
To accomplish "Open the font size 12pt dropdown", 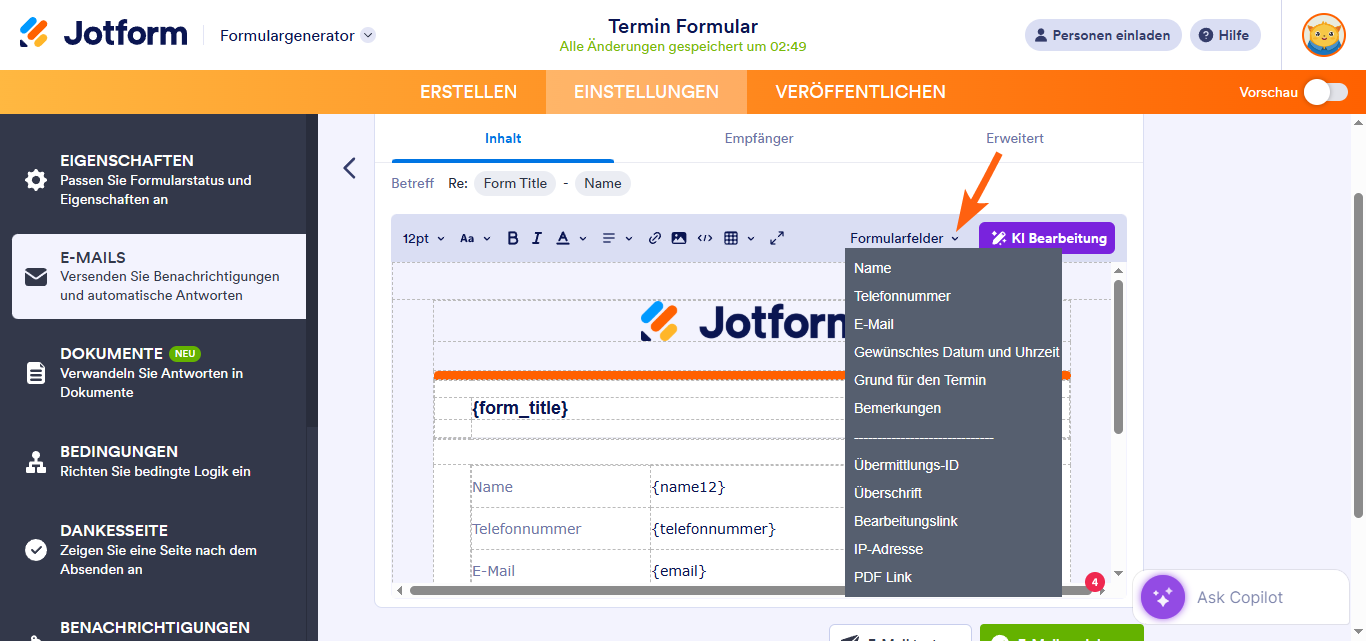I will tap(421, 238).
